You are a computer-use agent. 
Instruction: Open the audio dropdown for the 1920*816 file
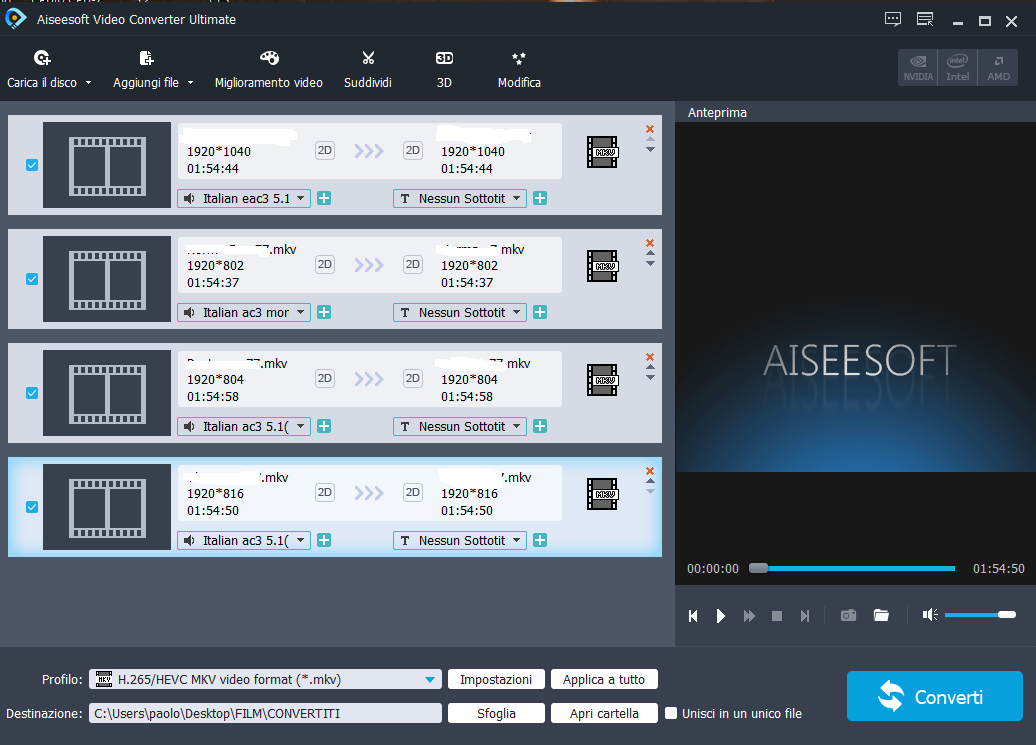pyautogui.click(x=244, y=540)
